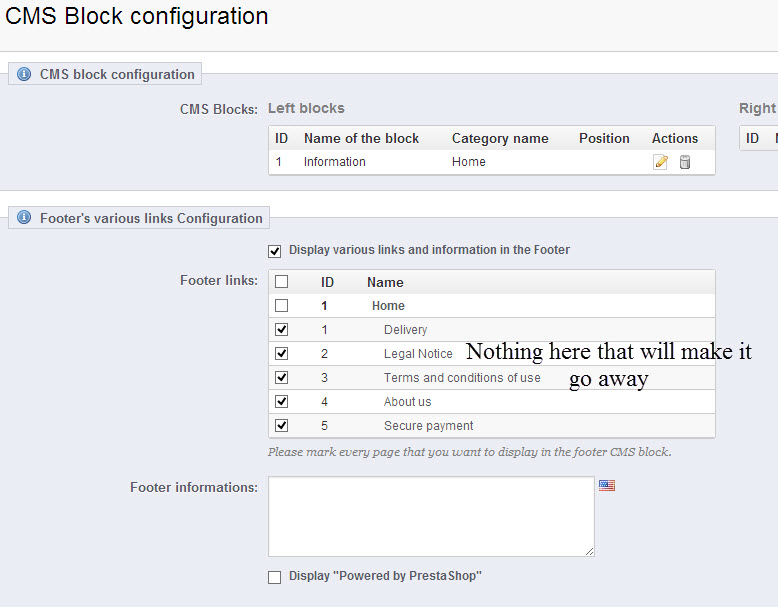Click the Information block name in Left blocks
This screenshot has width=778, height=607.
[x=335, y=162]
